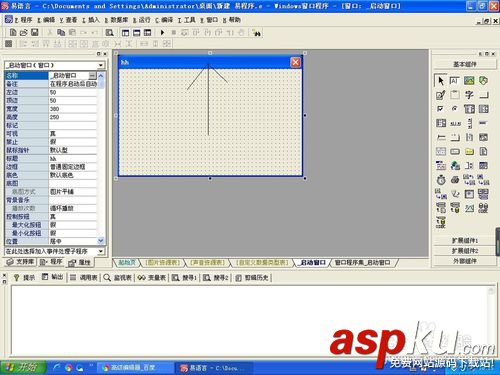The image size is (500, 375).
Task: Click the Windows 开始 start button
Action: click(23, 368)
